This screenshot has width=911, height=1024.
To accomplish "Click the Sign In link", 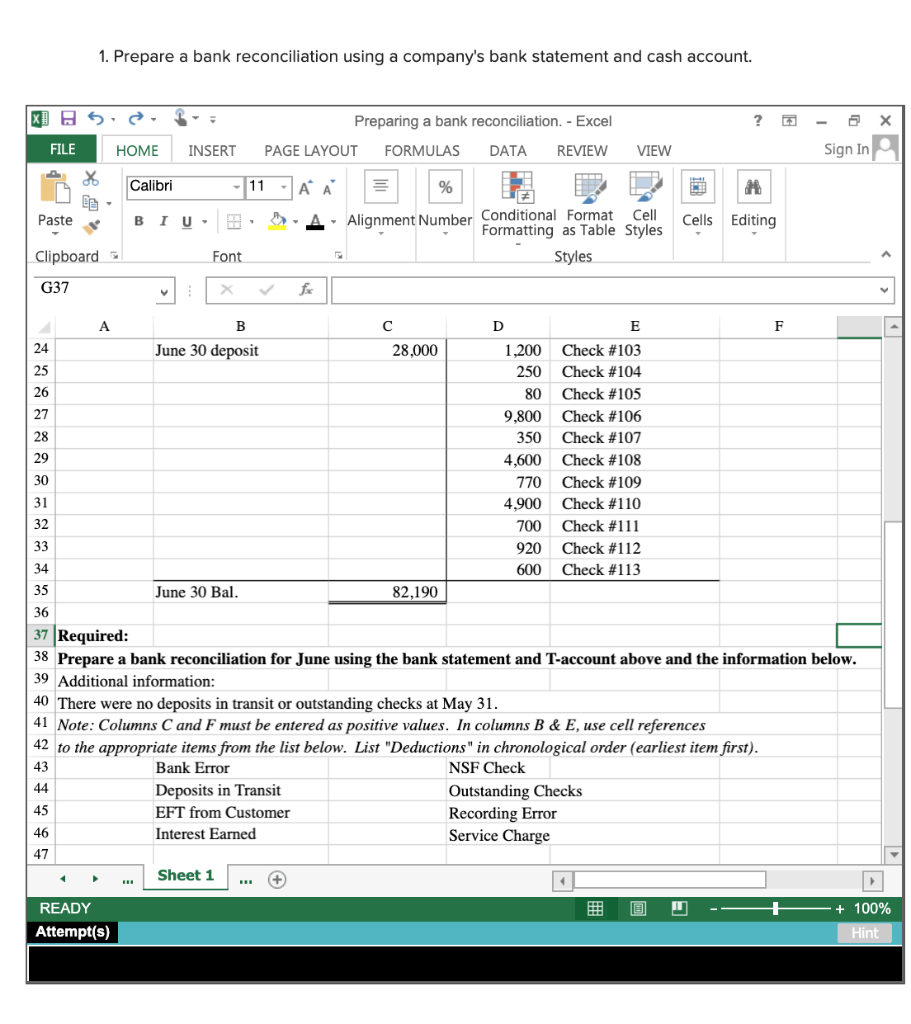I will pos(846,150).
